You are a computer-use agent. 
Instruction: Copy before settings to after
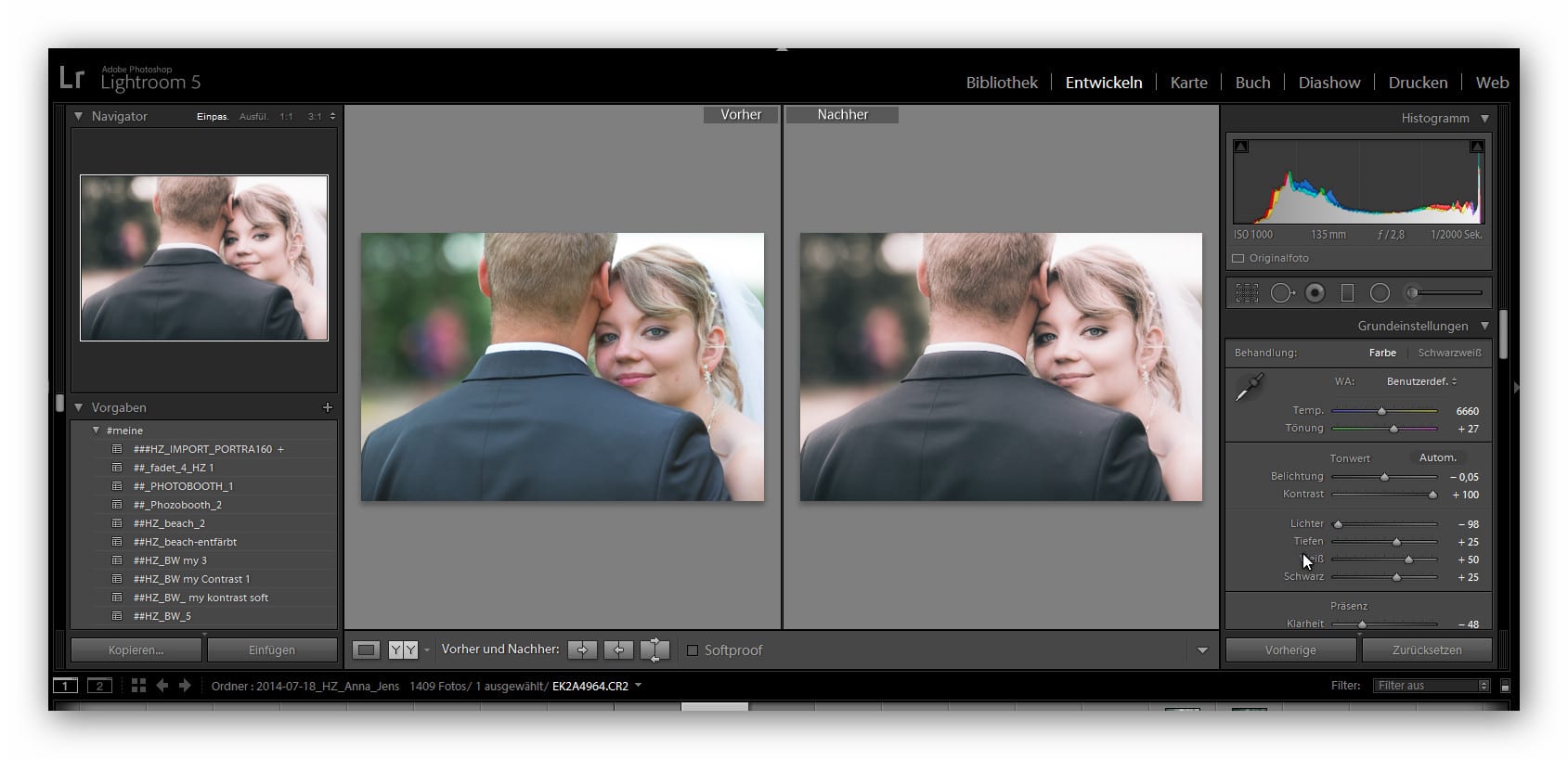click(582, 650)
